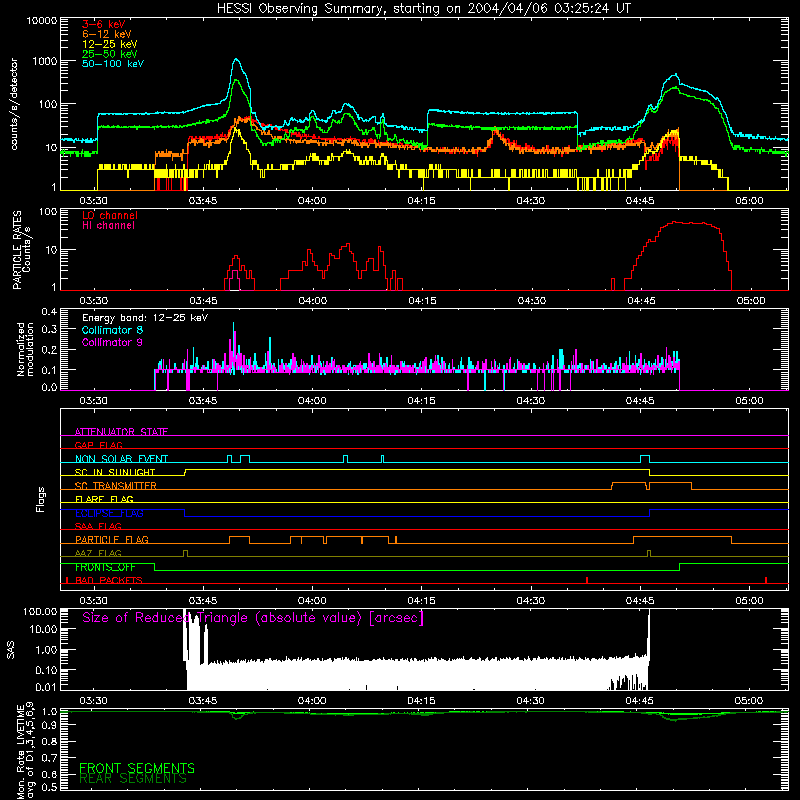The width and height of the screenshot is (800, 800).
Task: Click the FRONTS OFF flag label
Action: pyautogui.click(x=105, y=567)
